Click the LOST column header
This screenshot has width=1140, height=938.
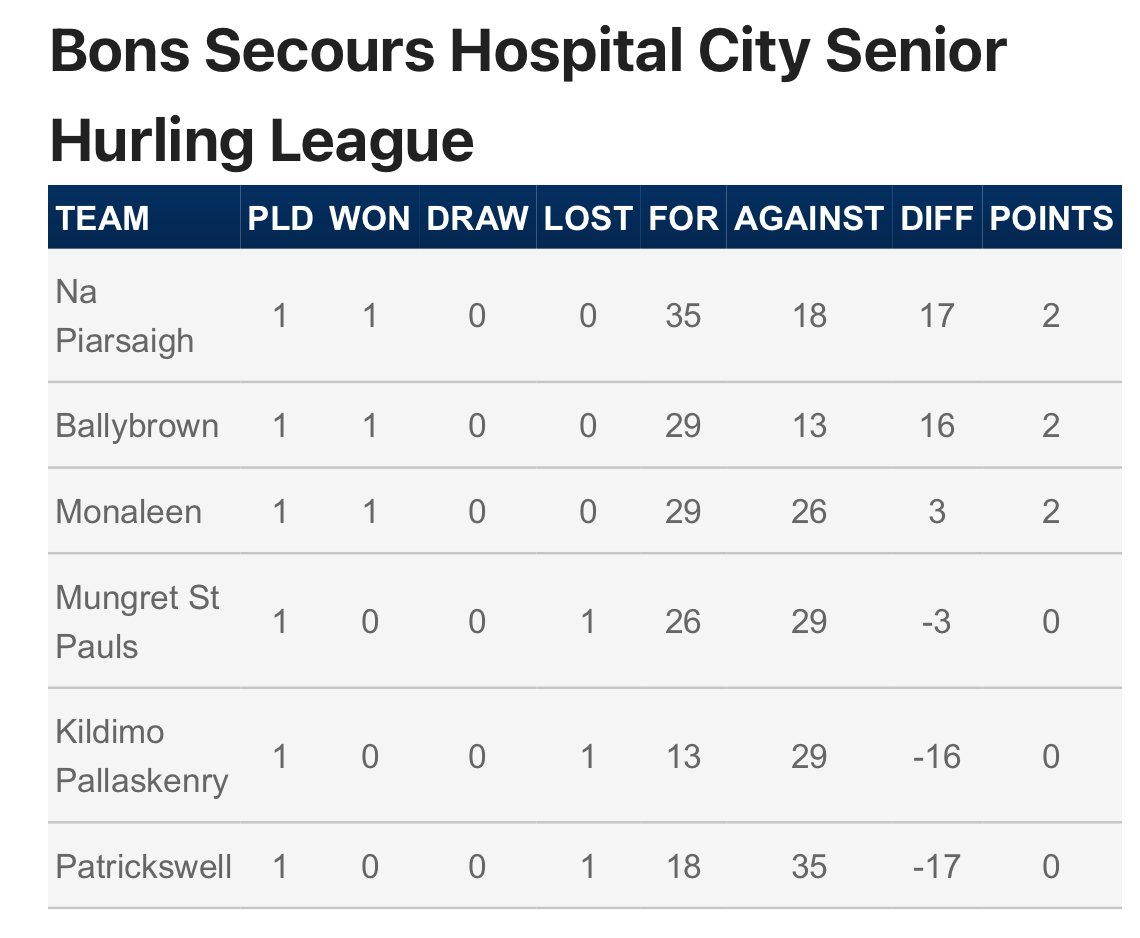[x=588, y=218]
